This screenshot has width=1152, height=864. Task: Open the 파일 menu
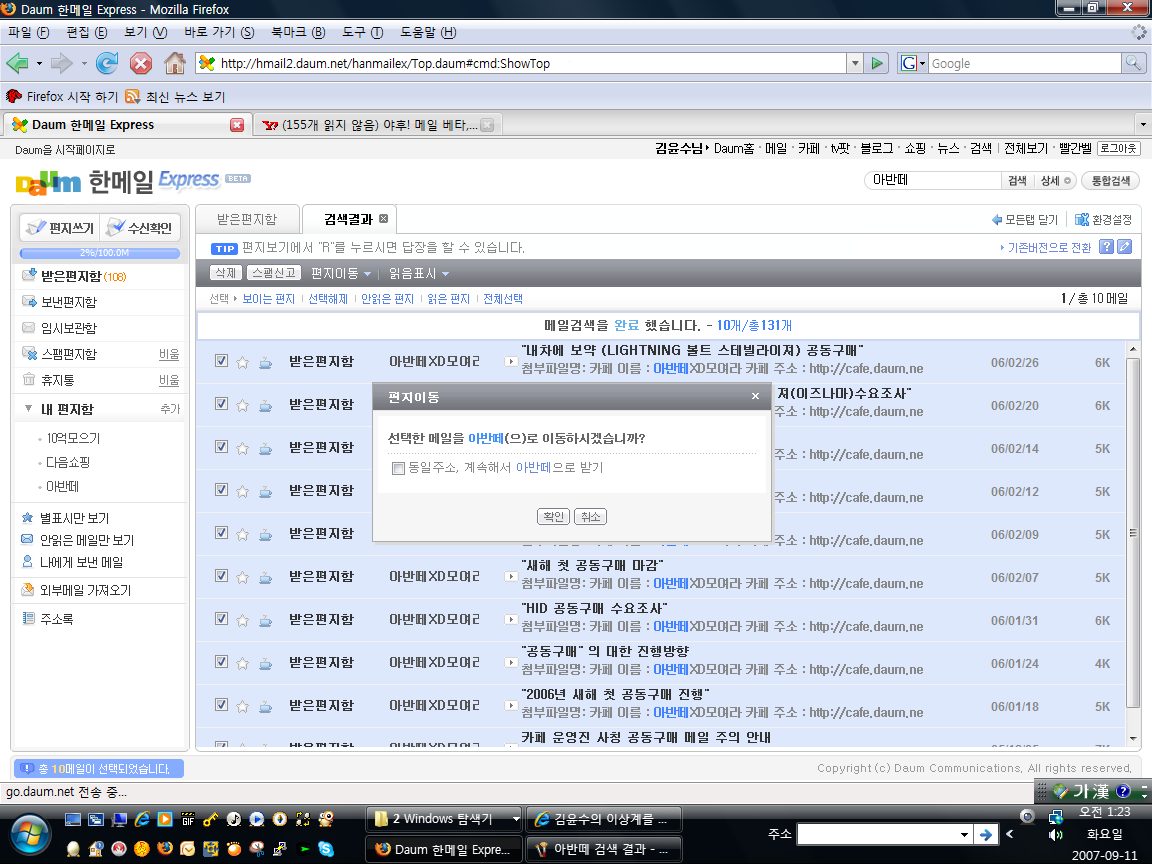tap(29, 32)
